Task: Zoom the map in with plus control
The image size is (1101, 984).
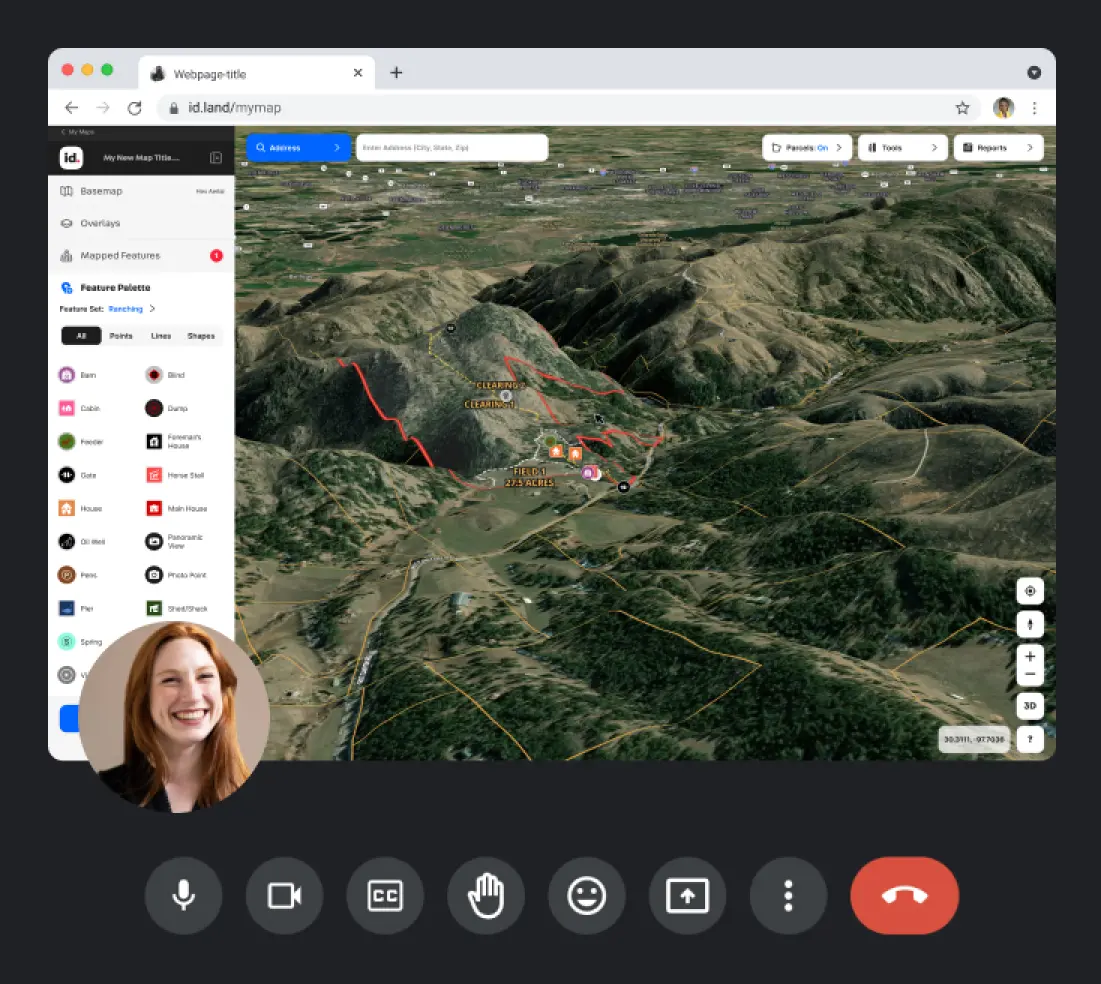Action: (x=1029, y=658)
